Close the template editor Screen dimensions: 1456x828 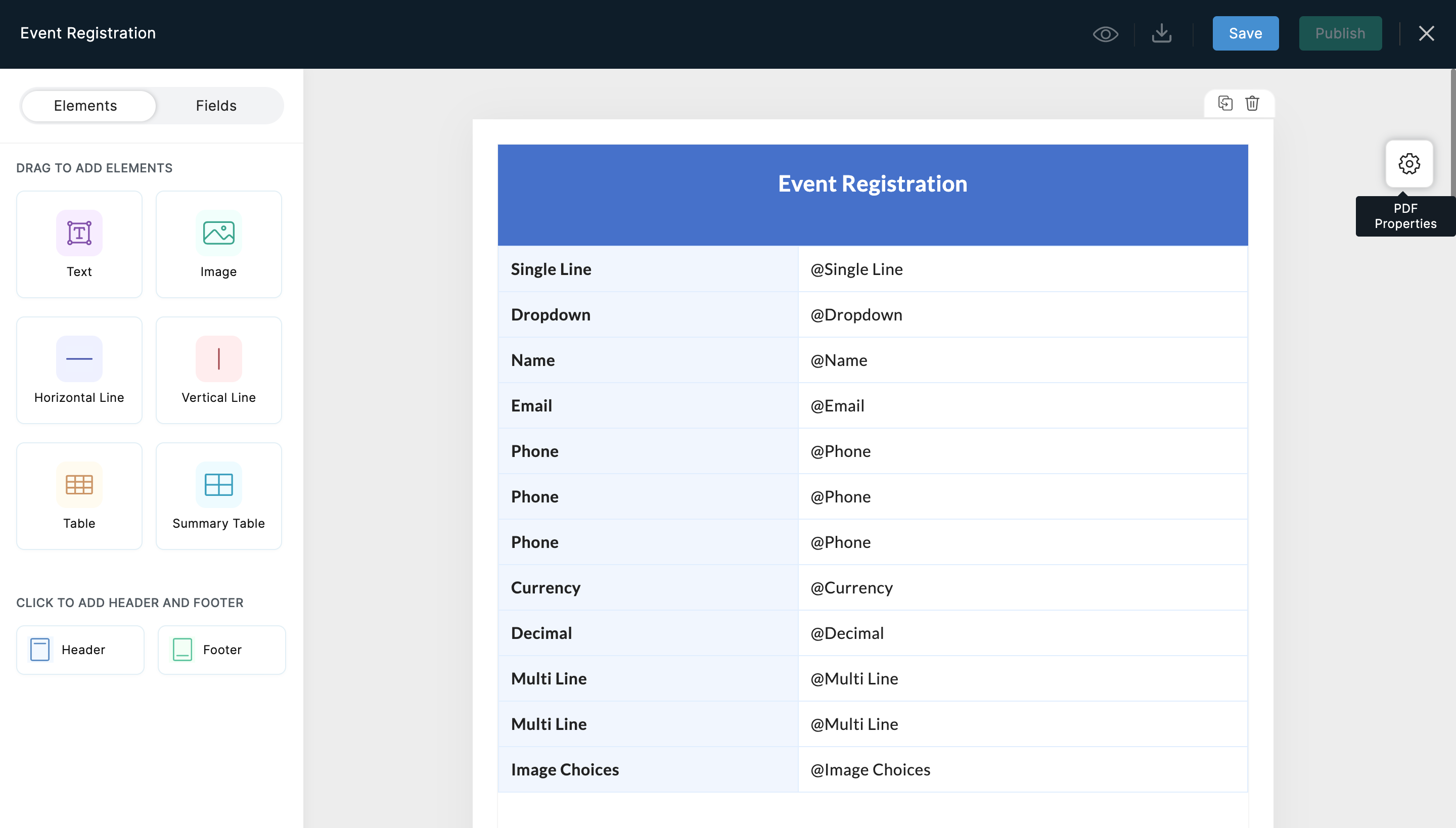click(x=1426, y=33)
